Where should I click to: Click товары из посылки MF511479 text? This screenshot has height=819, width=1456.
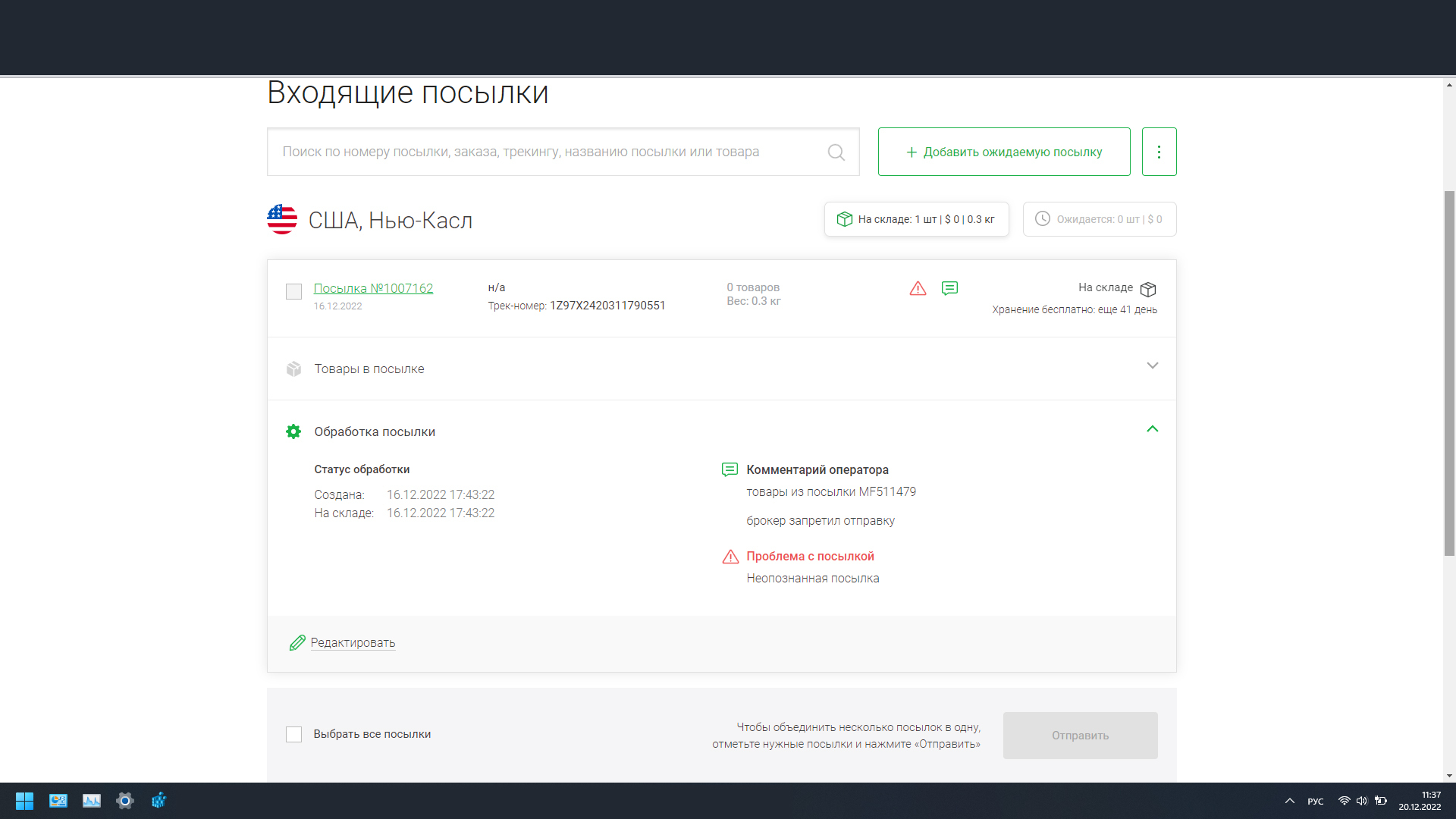(831, 492)
